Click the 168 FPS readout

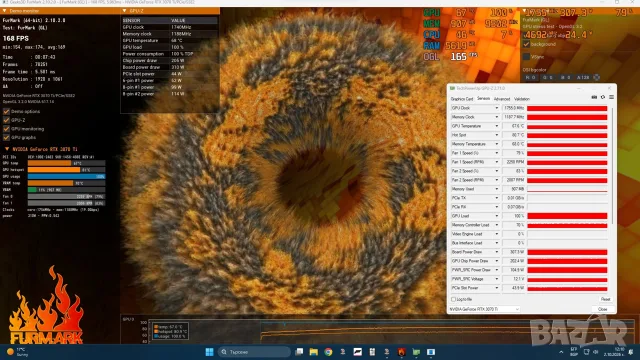[x=16, y=38]
